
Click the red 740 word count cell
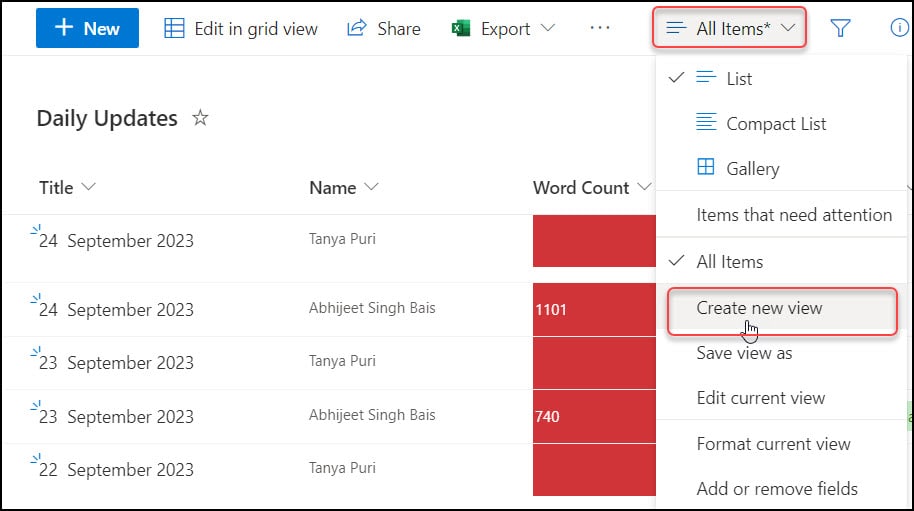click(x=594, y=417)
